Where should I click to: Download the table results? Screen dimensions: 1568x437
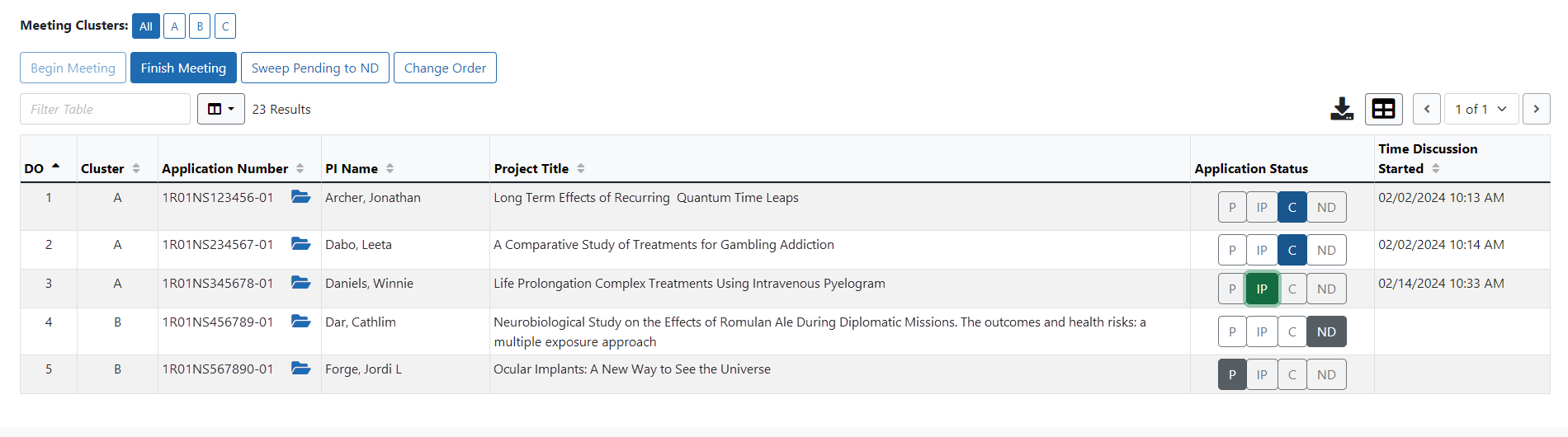(1342, 109)
